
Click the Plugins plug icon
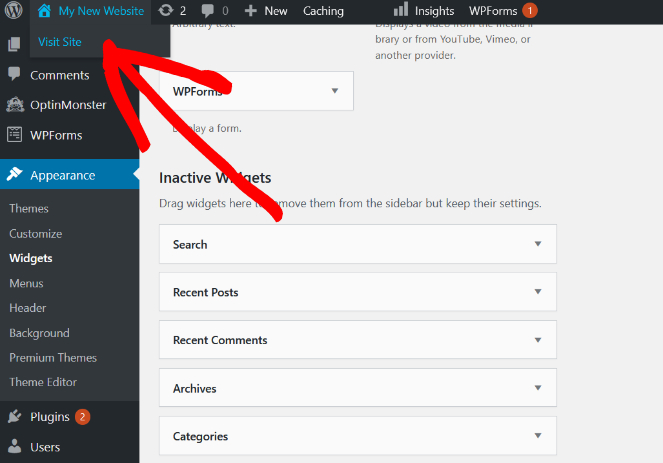click(14, 417)
